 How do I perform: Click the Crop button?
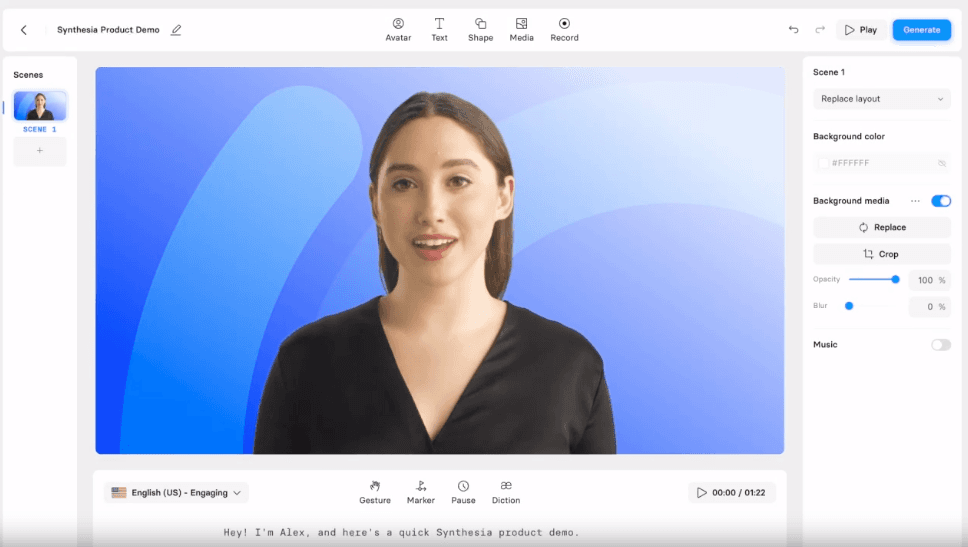(x=881, y=254)
